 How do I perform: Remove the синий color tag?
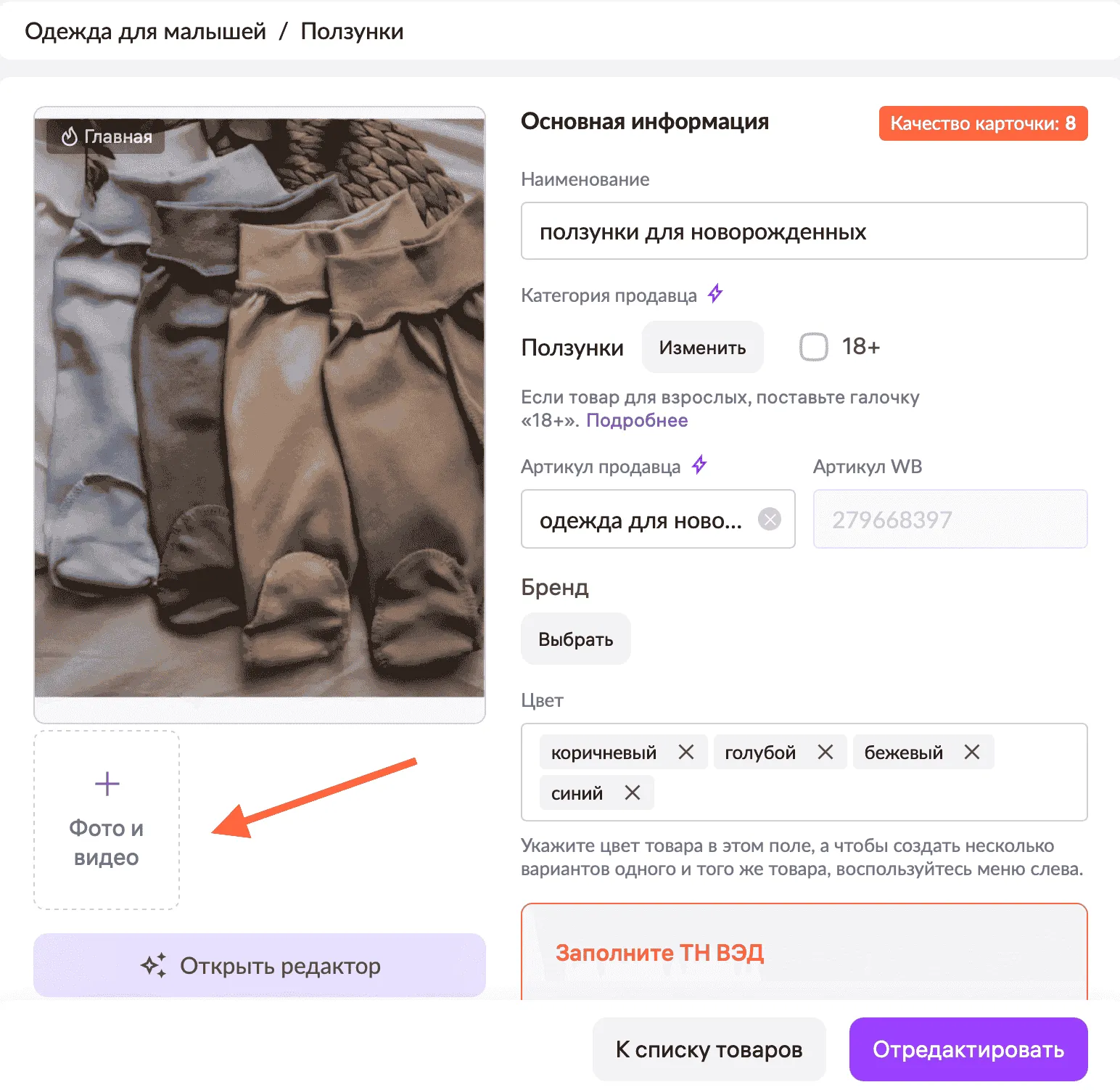(x=633, y=792)
